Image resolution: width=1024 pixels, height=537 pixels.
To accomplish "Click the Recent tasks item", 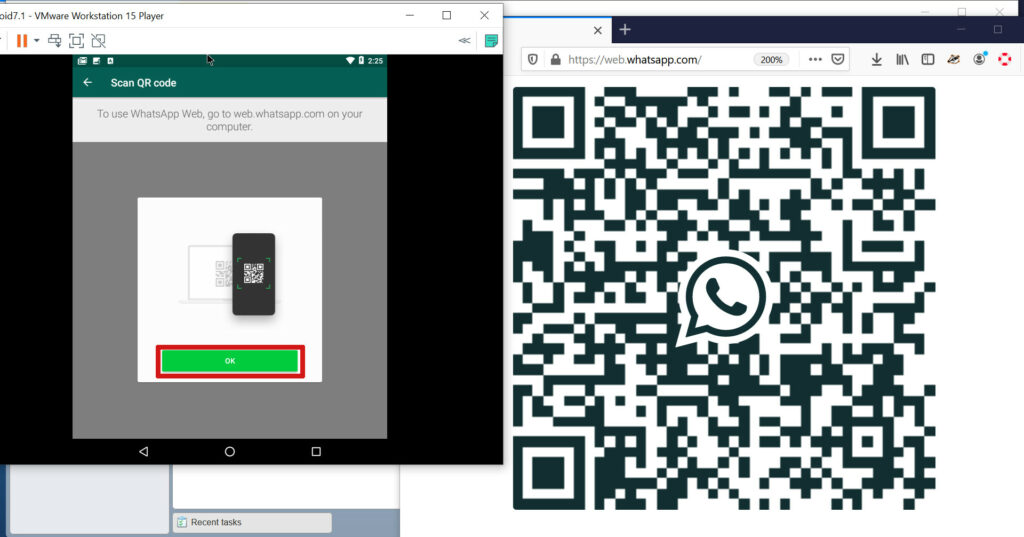I will pyautogui.click(x=252, y=522).
